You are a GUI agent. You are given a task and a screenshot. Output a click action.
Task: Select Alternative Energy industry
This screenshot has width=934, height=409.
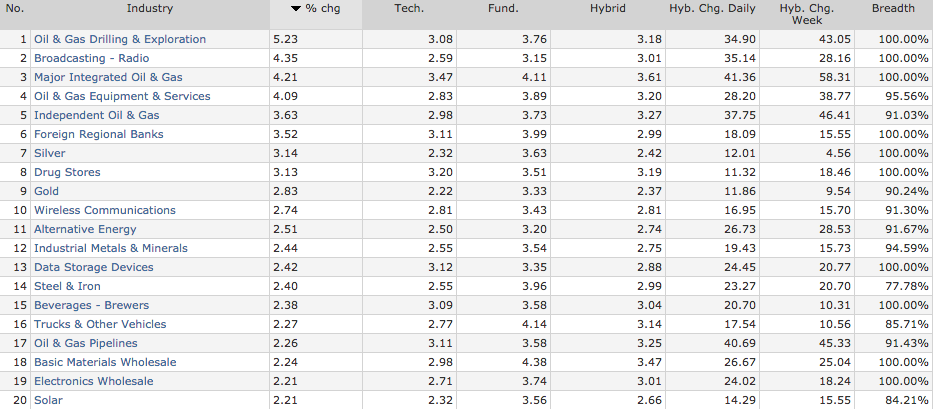tap(85, 229)
